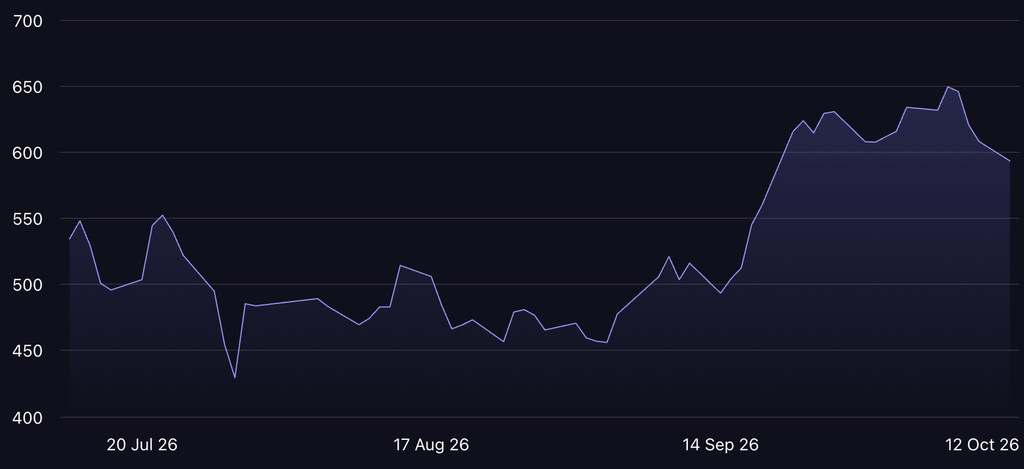Click the 500 y-axis label
Image resolution: width=1024 pixels, height=469 pixels.
[27, 285]
